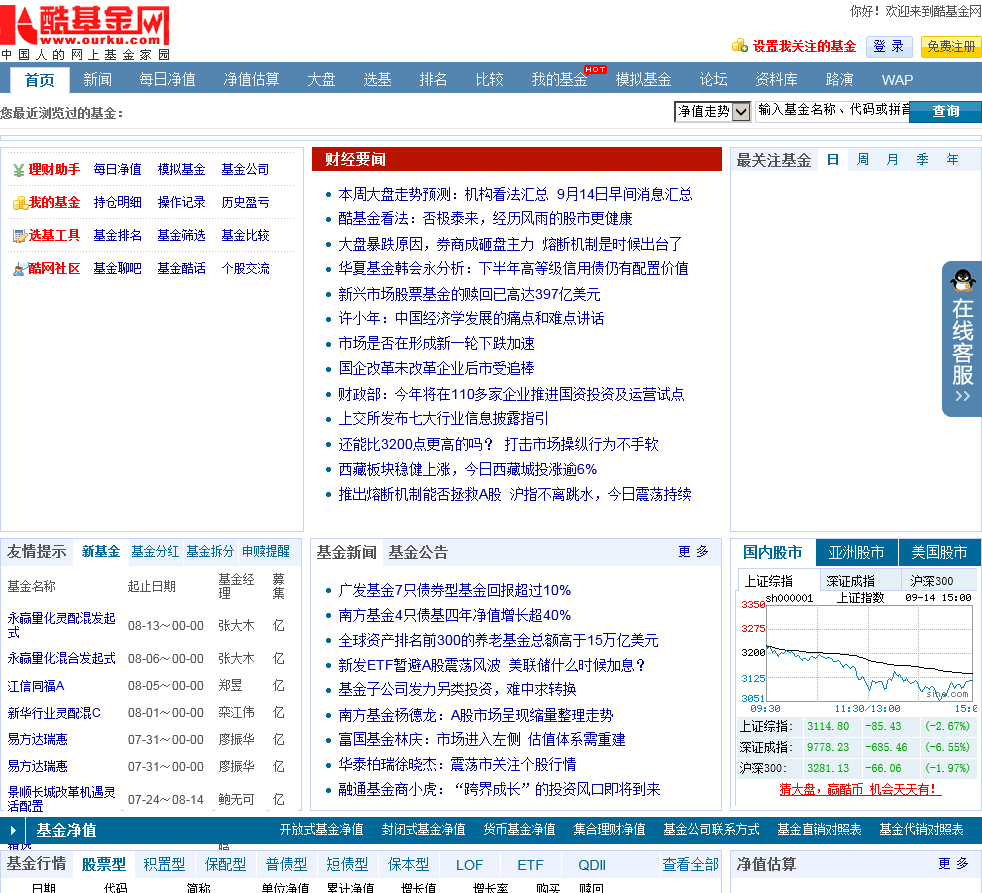Image resolution: width=982 pixels, height=893 pixels.
Task: Click the 查询 search button
Action: click(945, 111)
